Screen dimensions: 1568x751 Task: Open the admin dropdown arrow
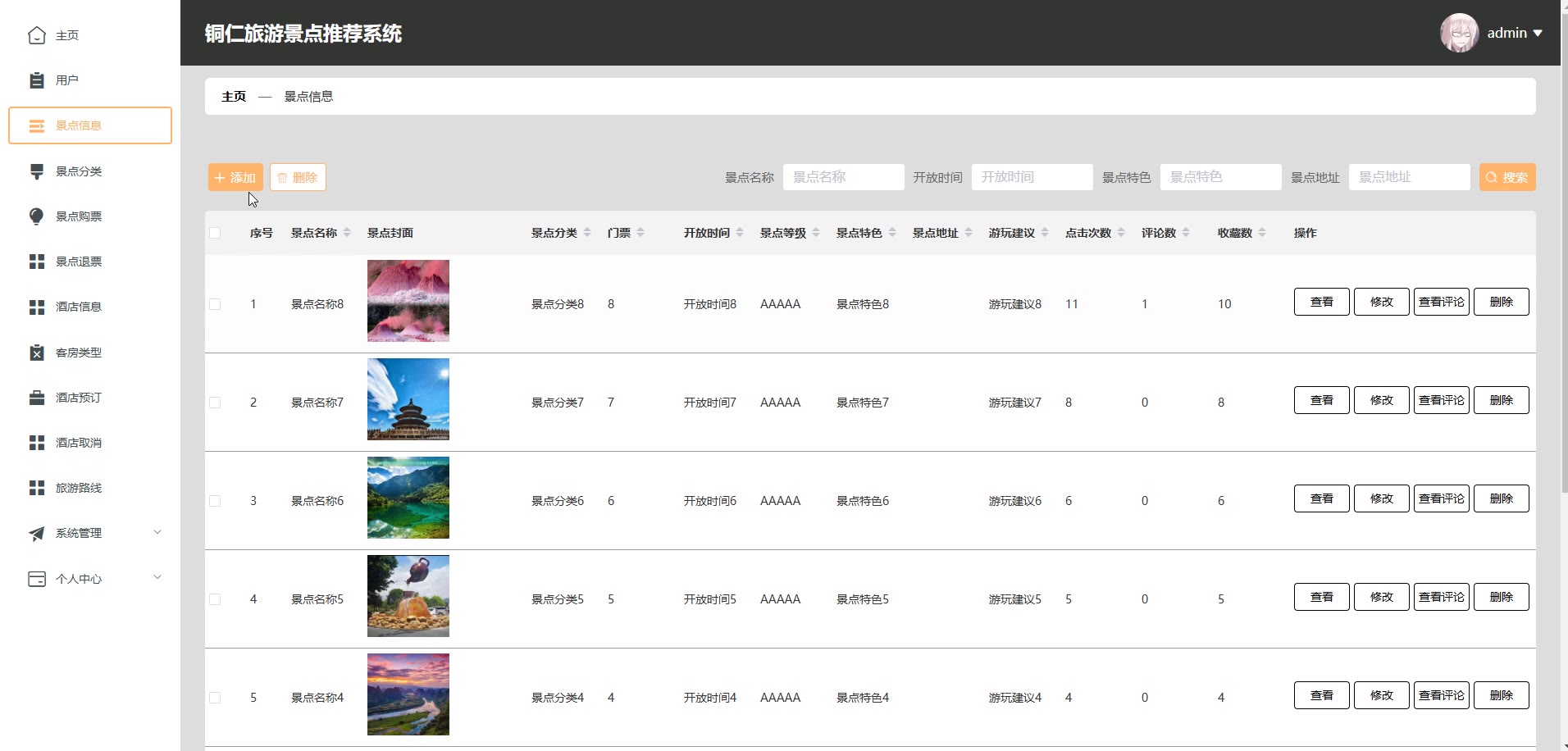(x=1538, y=34)
